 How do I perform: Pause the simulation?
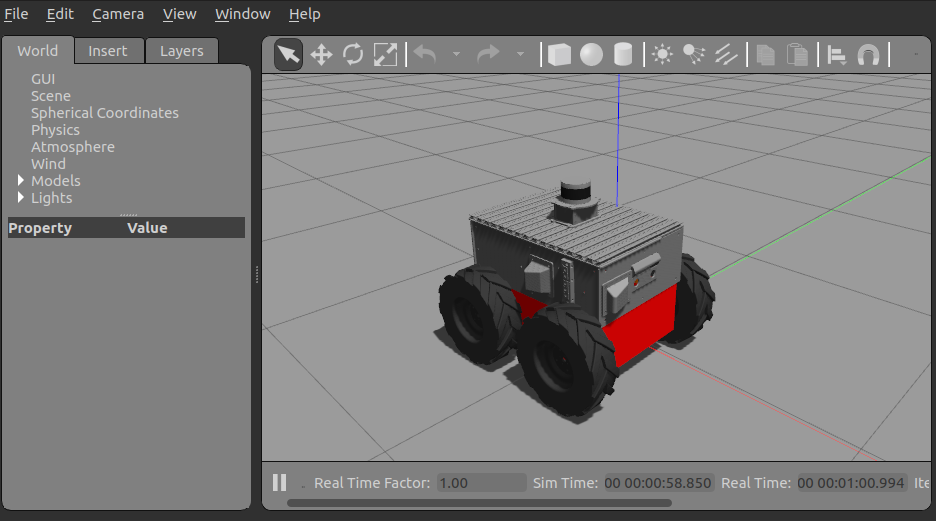[x=280, y=483]
